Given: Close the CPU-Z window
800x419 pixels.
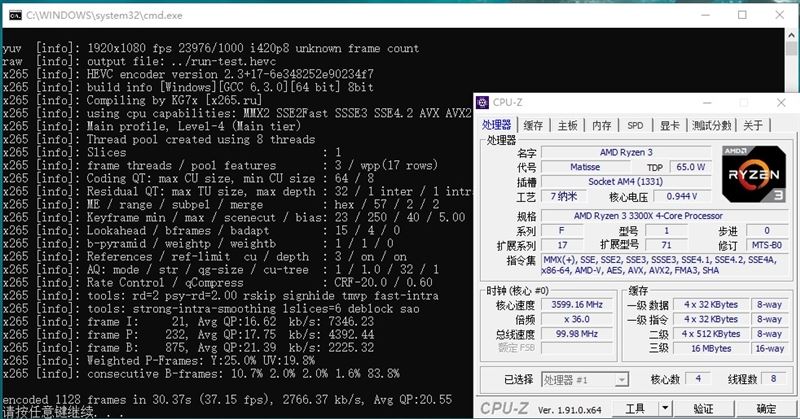Looking at the screenshot, I should click(x=781, y=103).
